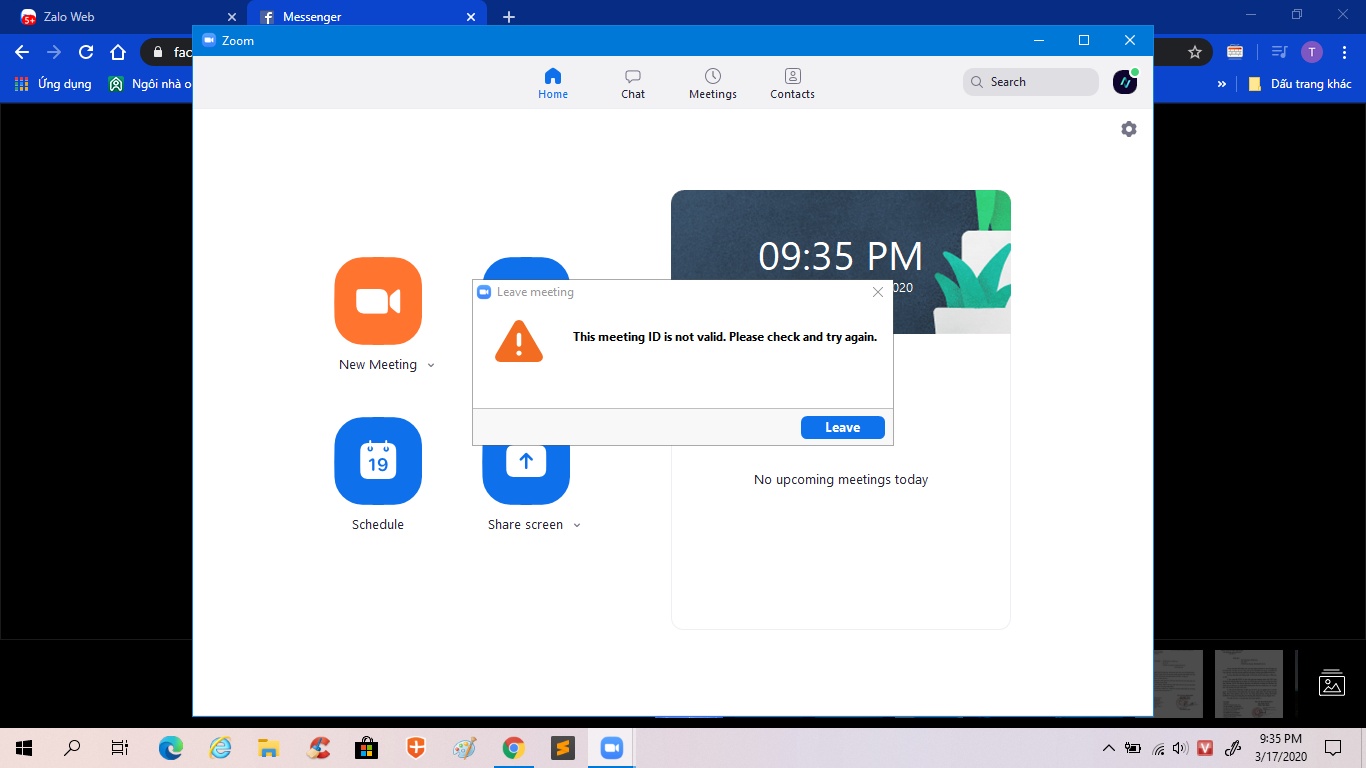Reload the Chrome page

[x=86, y=52]
